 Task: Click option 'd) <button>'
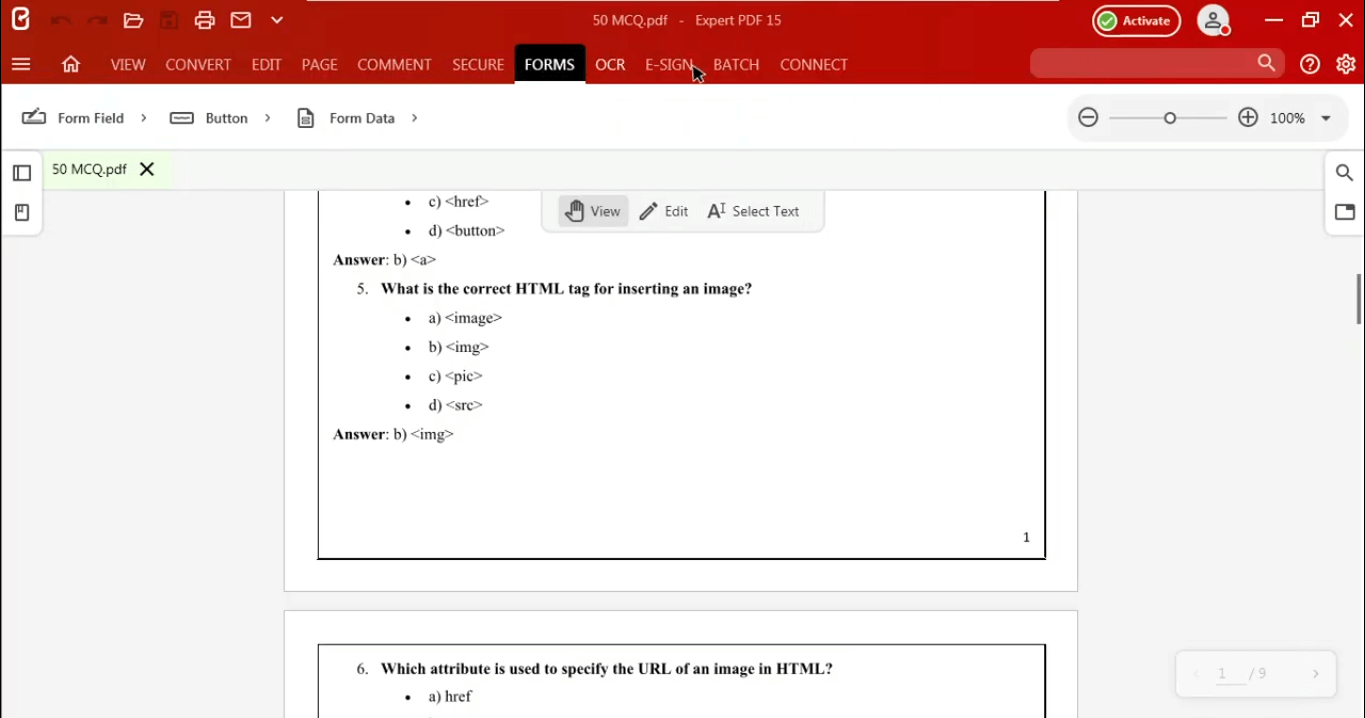click(x=466, y=231)
